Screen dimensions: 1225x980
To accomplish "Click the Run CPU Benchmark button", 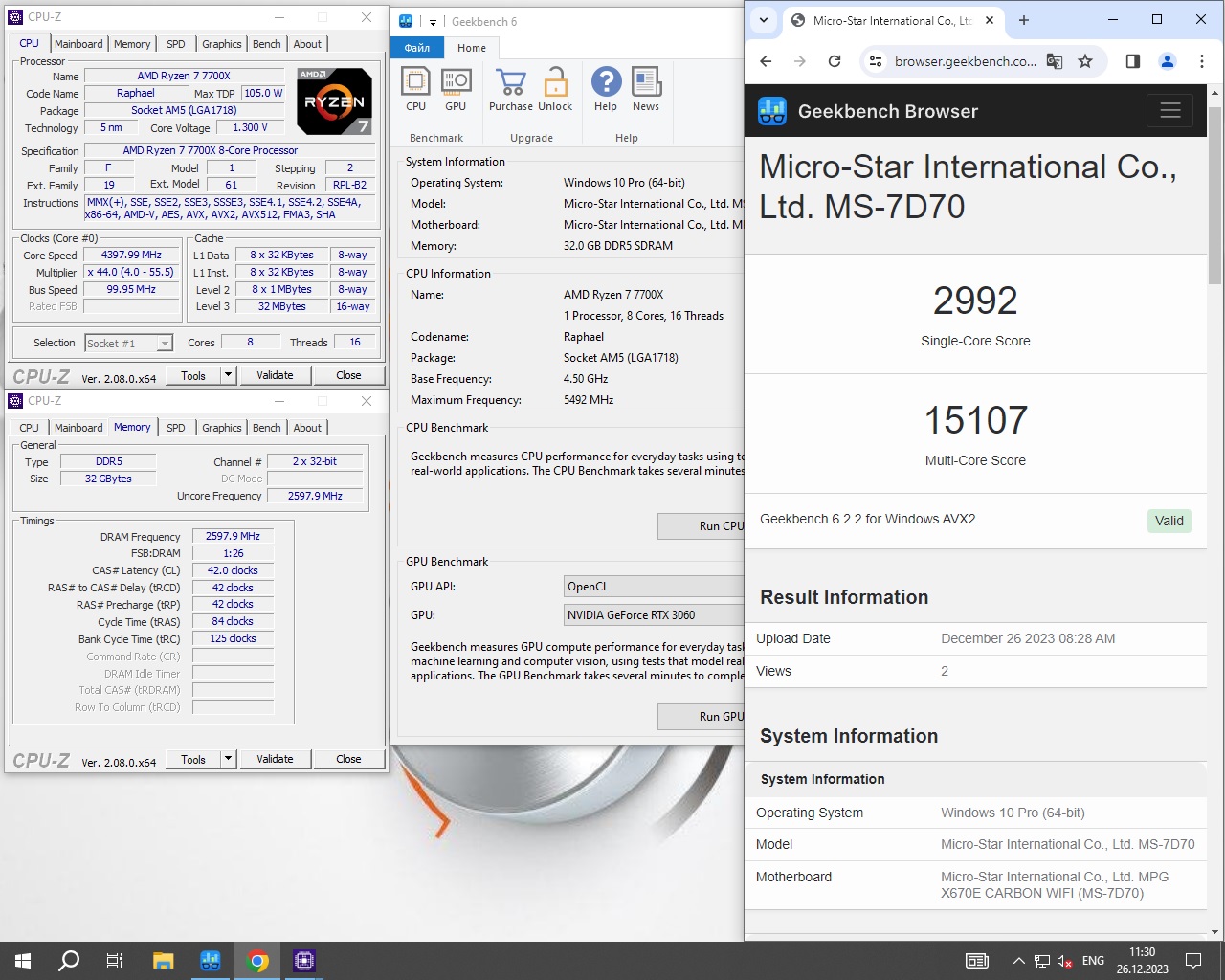I will [x=702, y=525].
